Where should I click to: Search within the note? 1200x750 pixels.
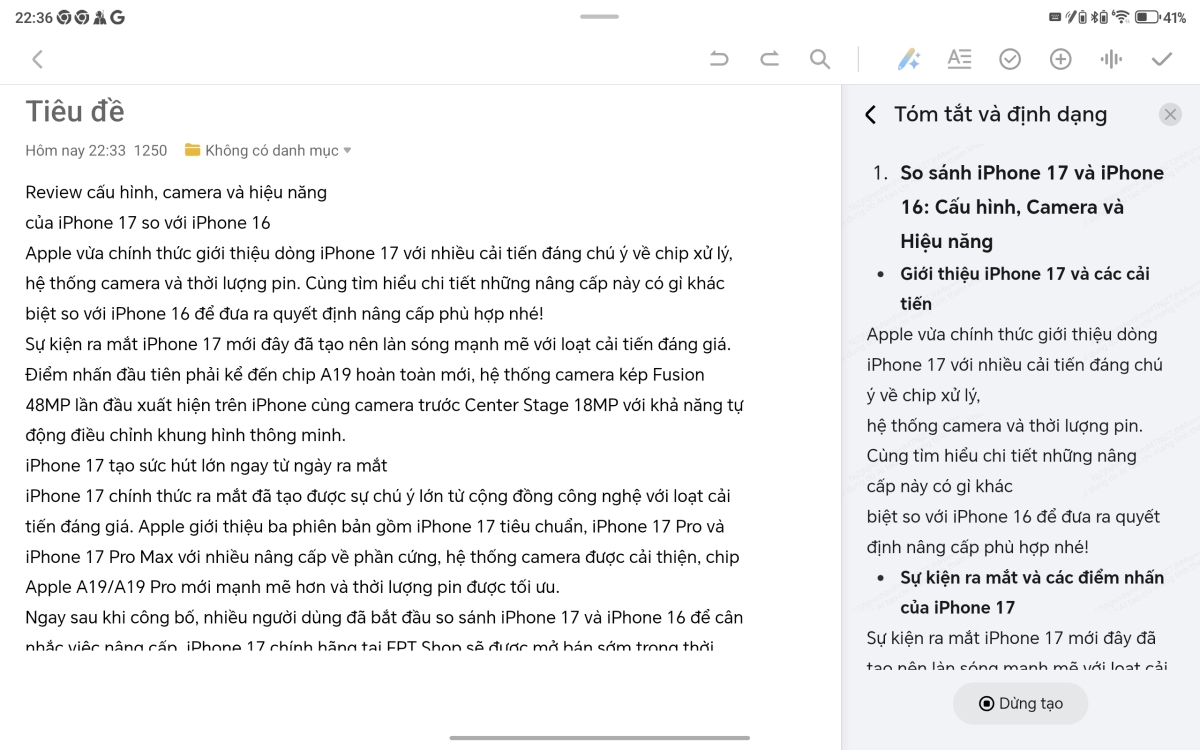pyautogui.click(x=820, y=59)
